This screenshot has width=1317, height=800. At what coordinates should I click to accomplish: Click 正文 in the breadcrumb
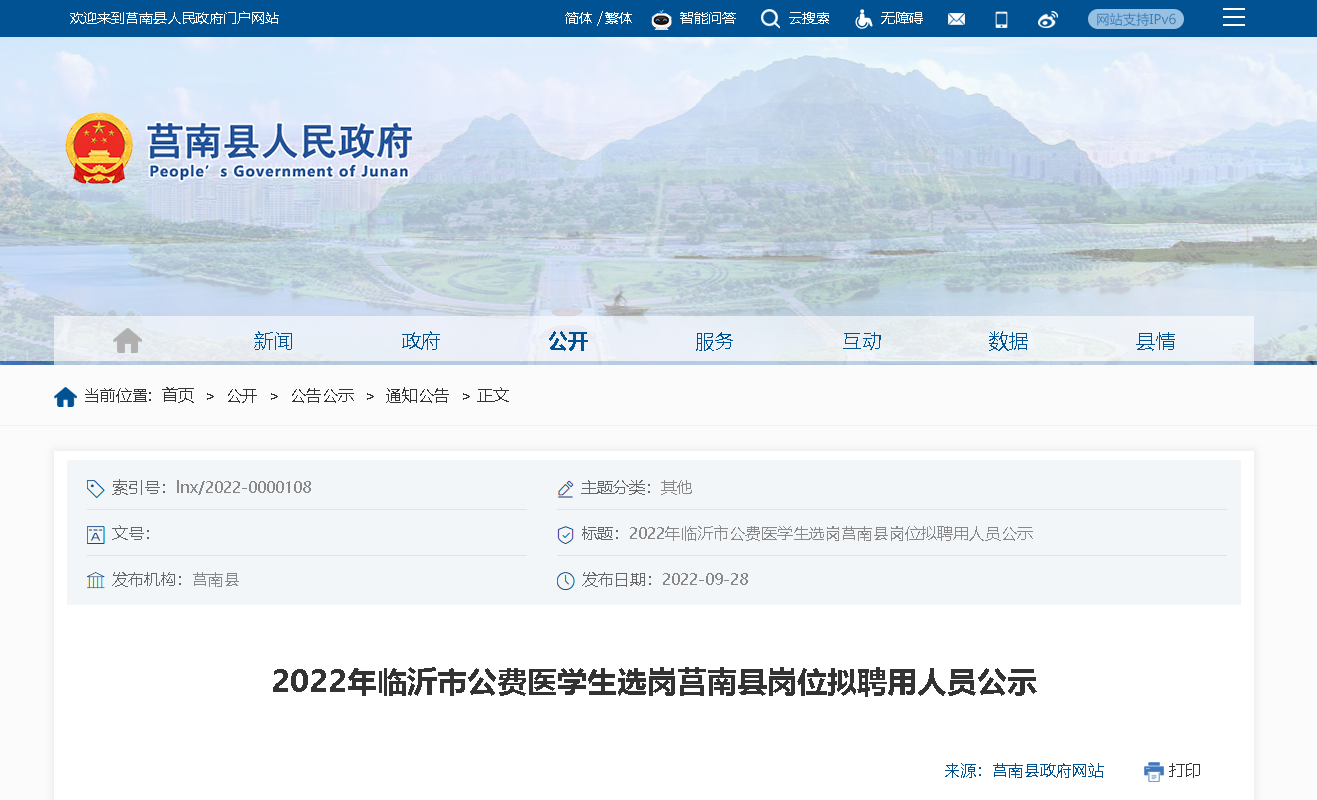pos(494,396)
